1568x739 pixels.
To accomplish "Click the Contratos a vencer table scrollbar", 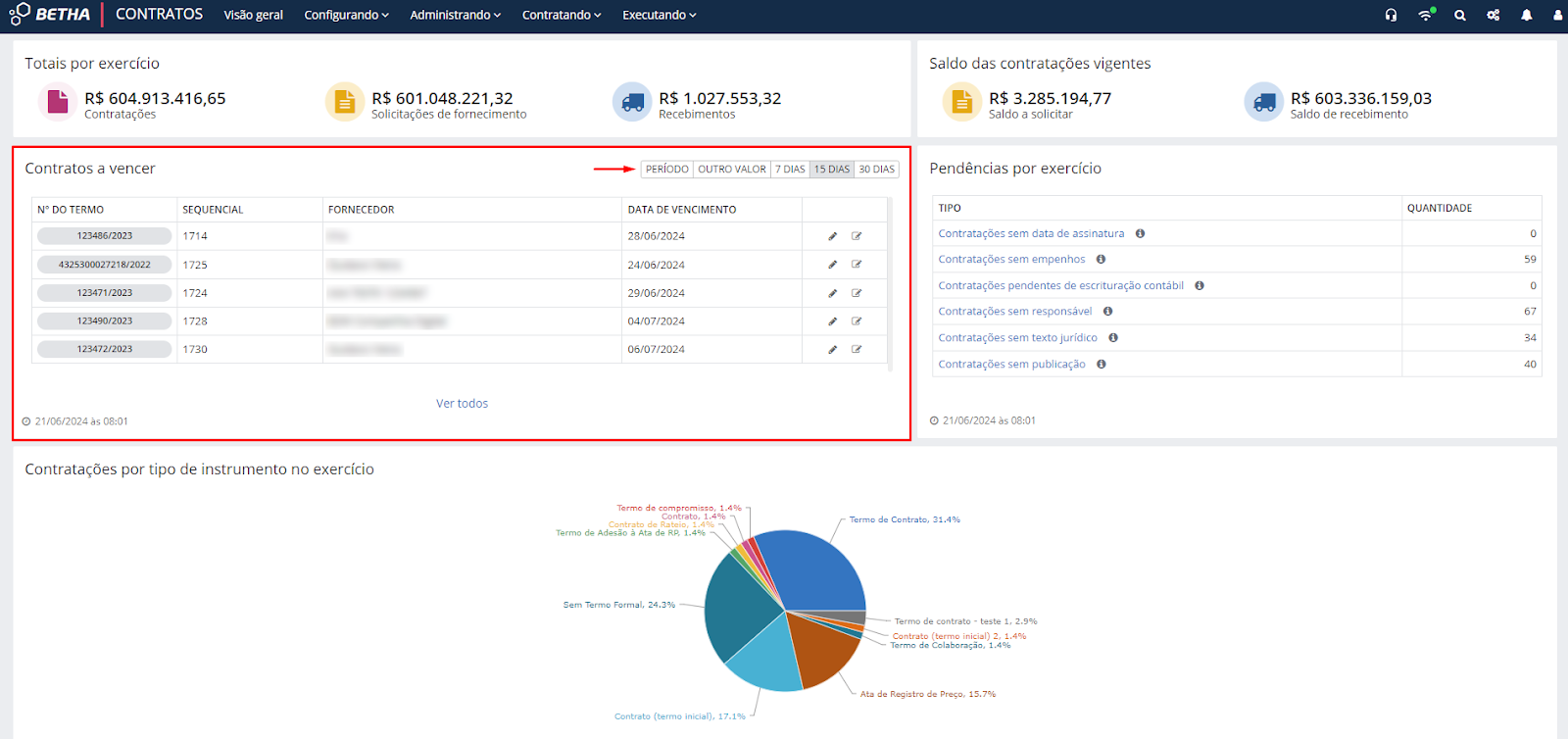I will (890, 284).
